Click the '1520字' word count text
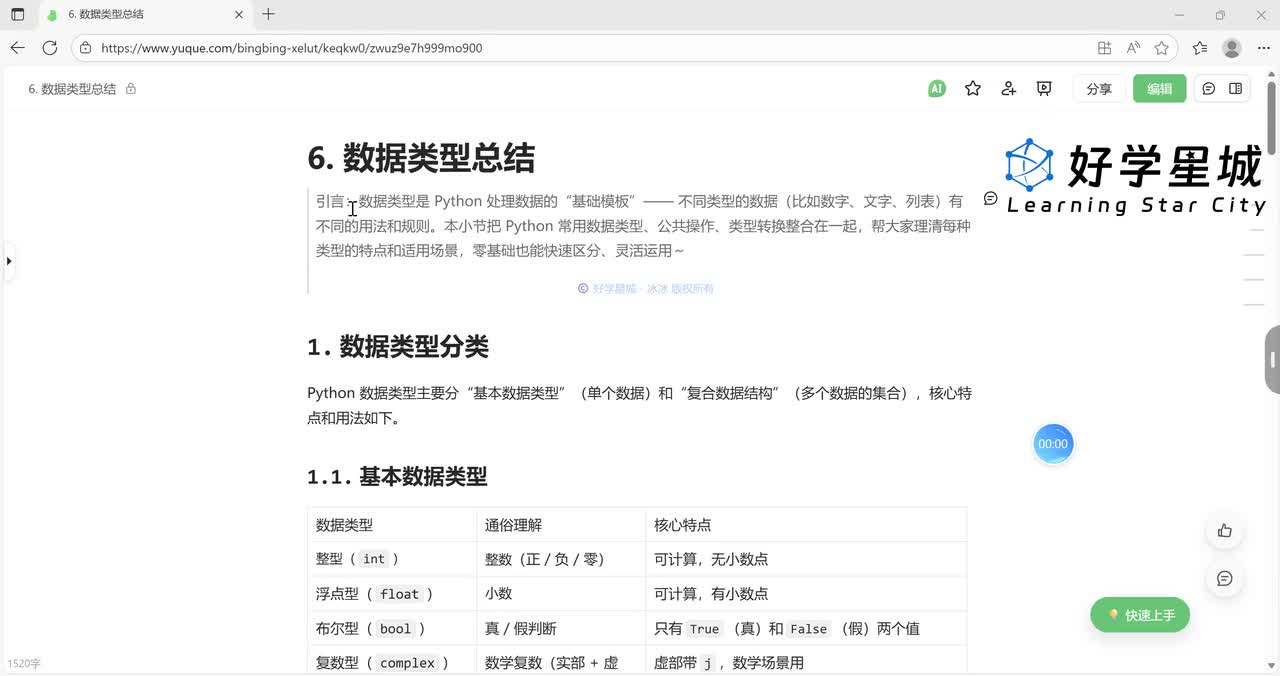Screen dimensions: 1280x676 24,663
